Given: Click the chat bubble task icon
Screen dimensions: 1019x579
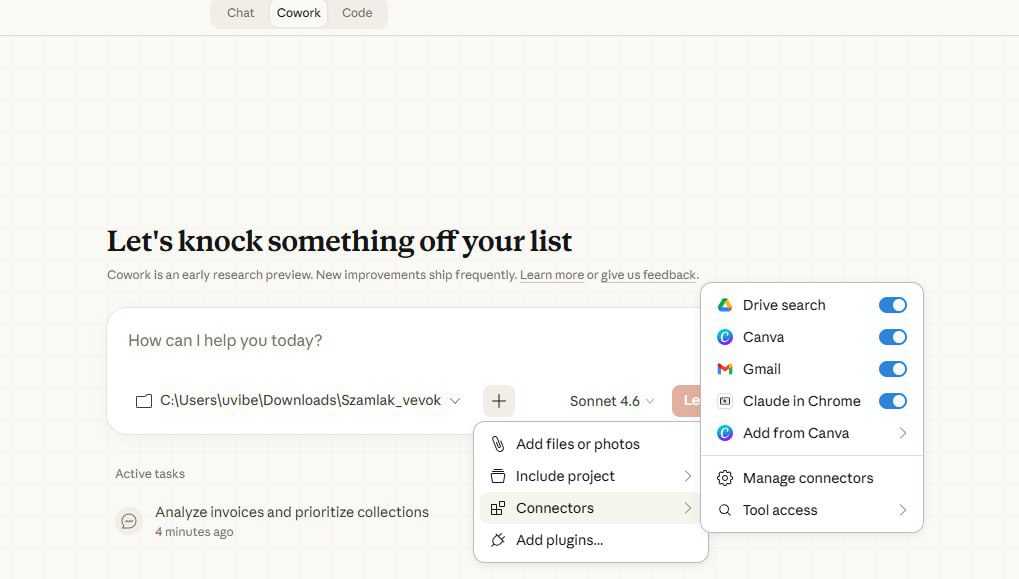Looking at the screenshot, I should pos(129,521).
